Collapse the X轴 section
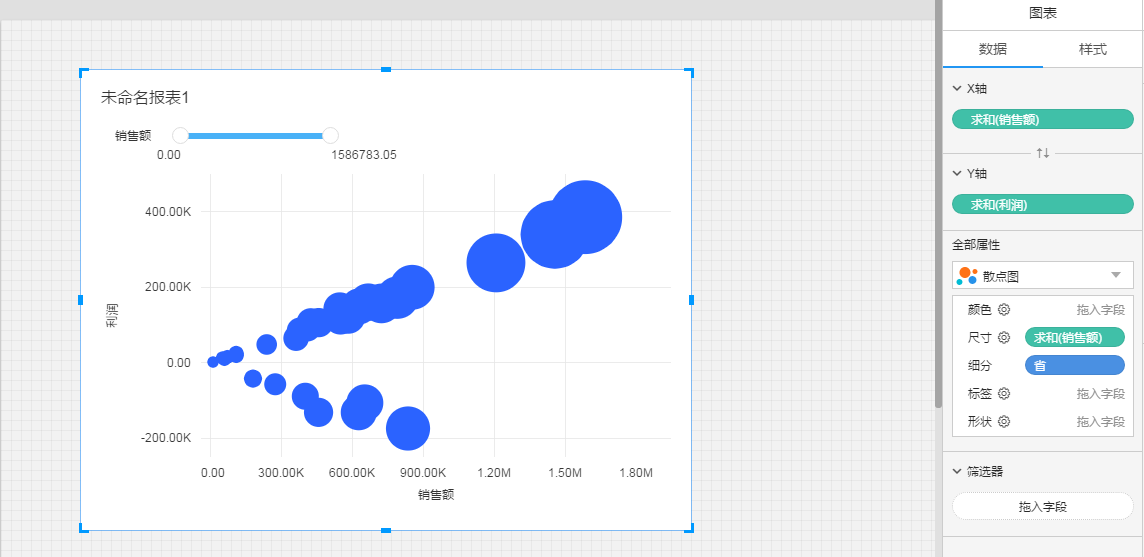 [956, 89]
